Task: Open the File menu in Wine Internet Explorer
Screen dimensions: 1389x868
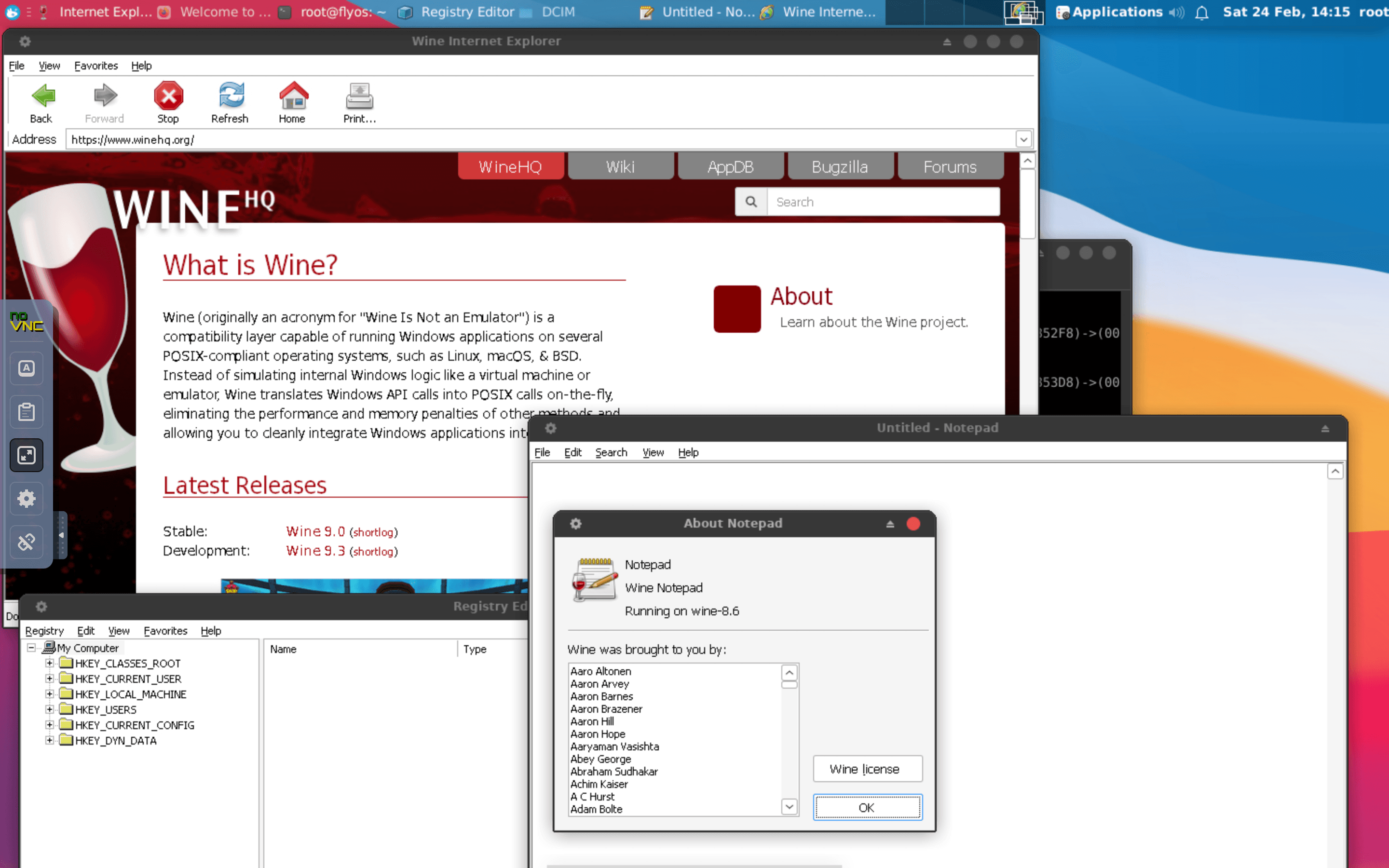Action: [x=17, y=66]
